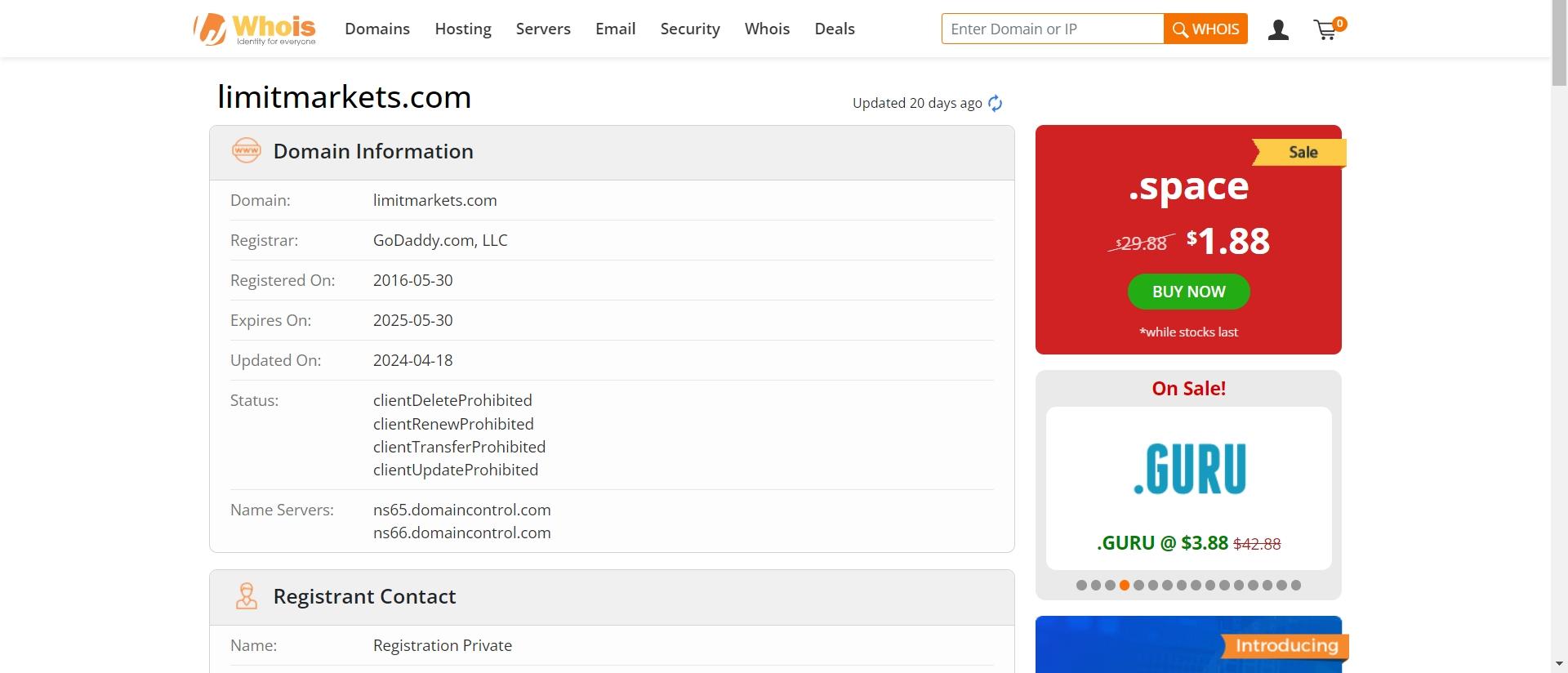Open the Whois menu item

click(767, 29)
